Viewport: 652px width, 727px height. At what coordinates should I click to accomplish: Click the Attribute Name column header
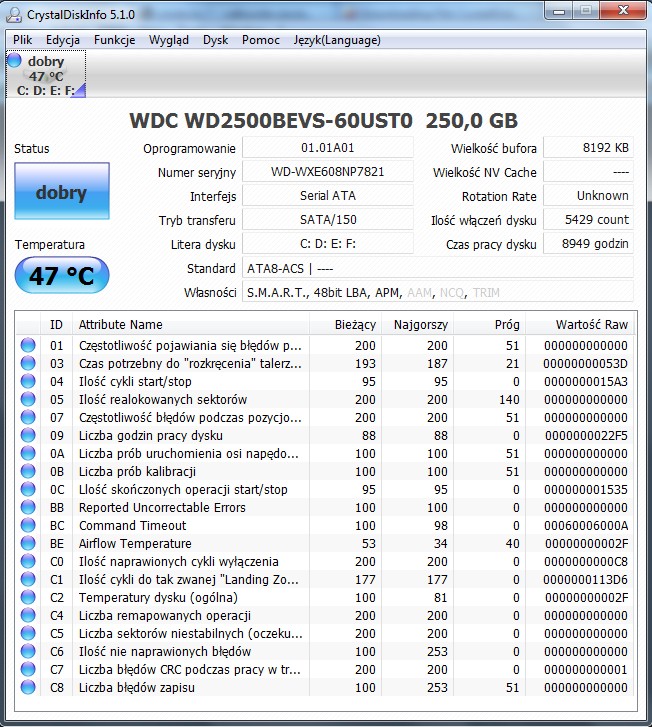coord(191,325)
